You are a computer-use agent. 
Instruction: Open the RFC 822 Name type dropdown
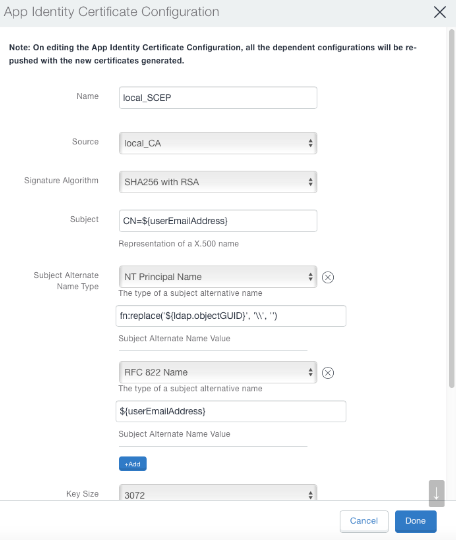pyautogui.click(x=218, y=372)
